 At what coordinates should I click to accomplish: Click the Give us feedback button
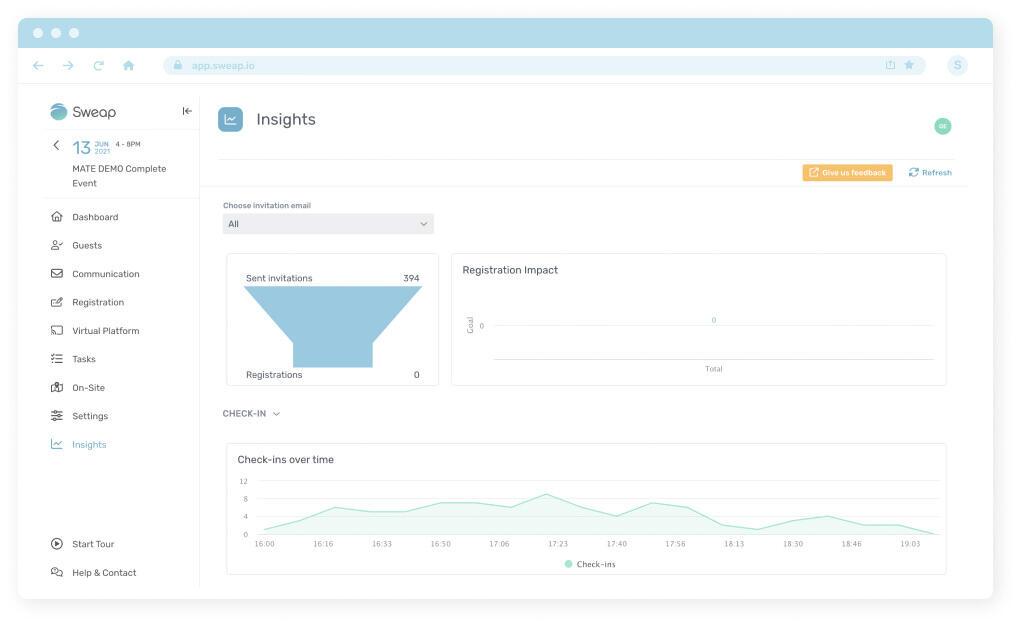847,173
